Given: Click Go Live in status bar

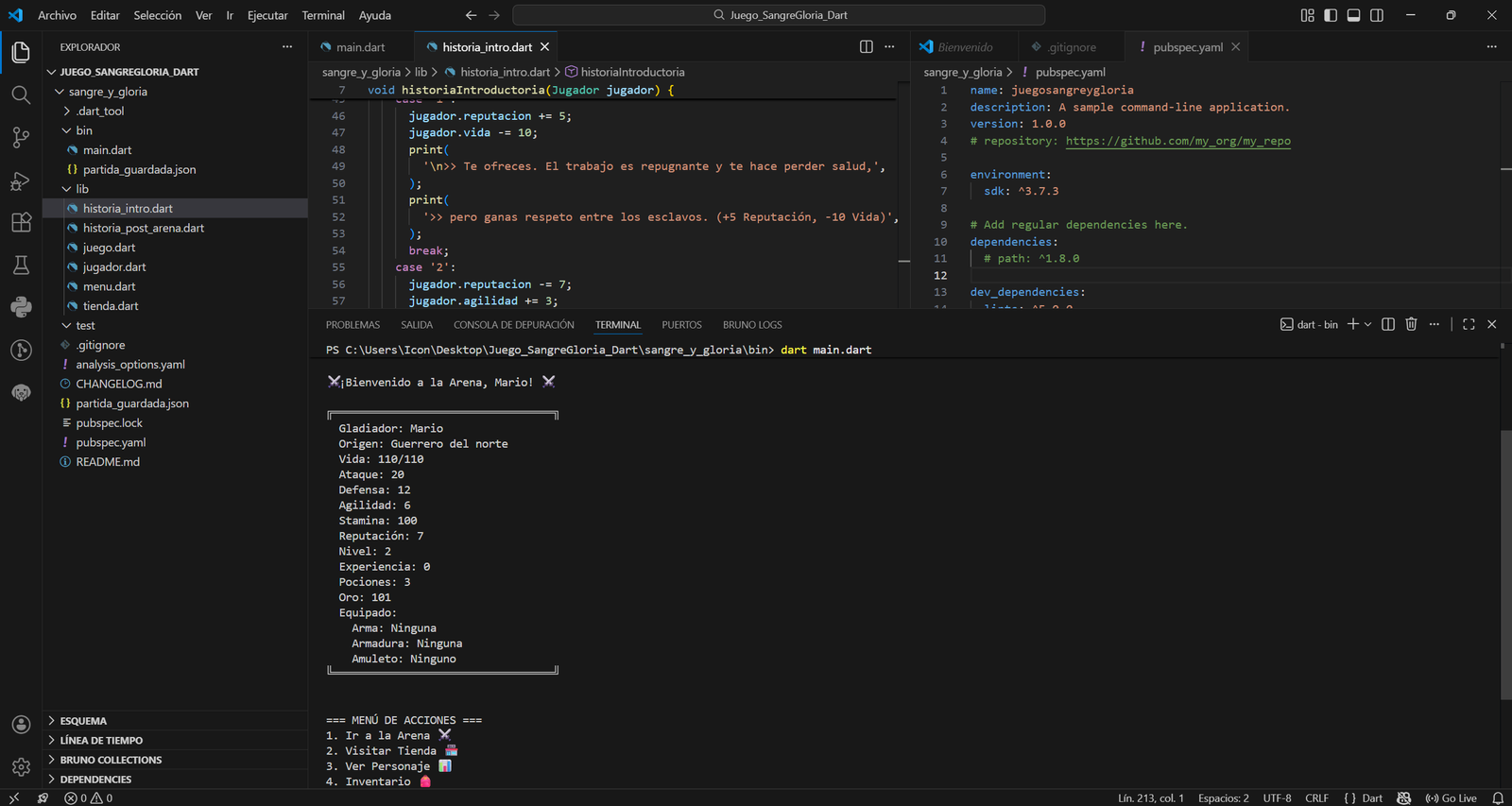Looking at the screenshot, I should 1452,798.
